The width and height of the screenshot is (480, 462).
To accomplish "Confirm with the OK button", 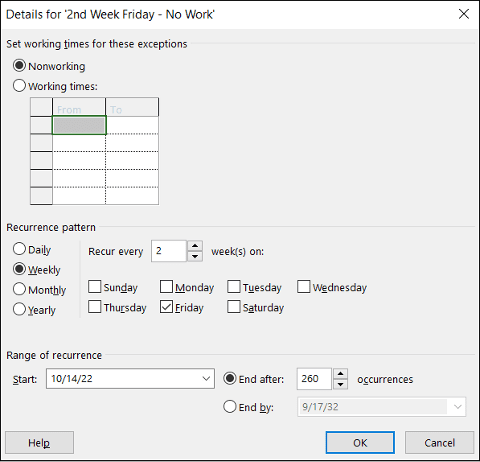I will coord(360,443).
